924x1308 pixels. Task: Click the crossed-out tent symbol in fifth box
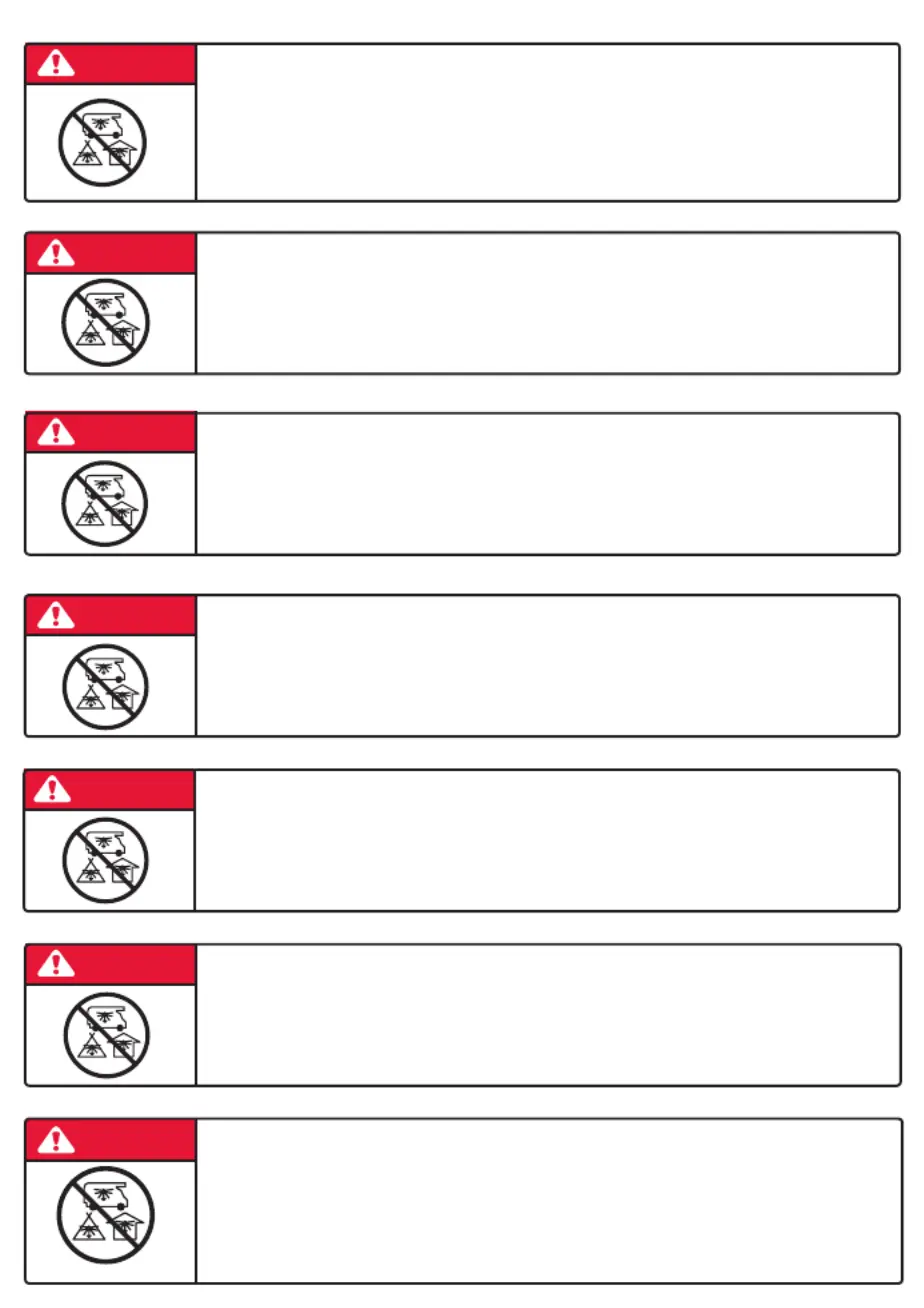pyautogui.click(x=105, y=861)
